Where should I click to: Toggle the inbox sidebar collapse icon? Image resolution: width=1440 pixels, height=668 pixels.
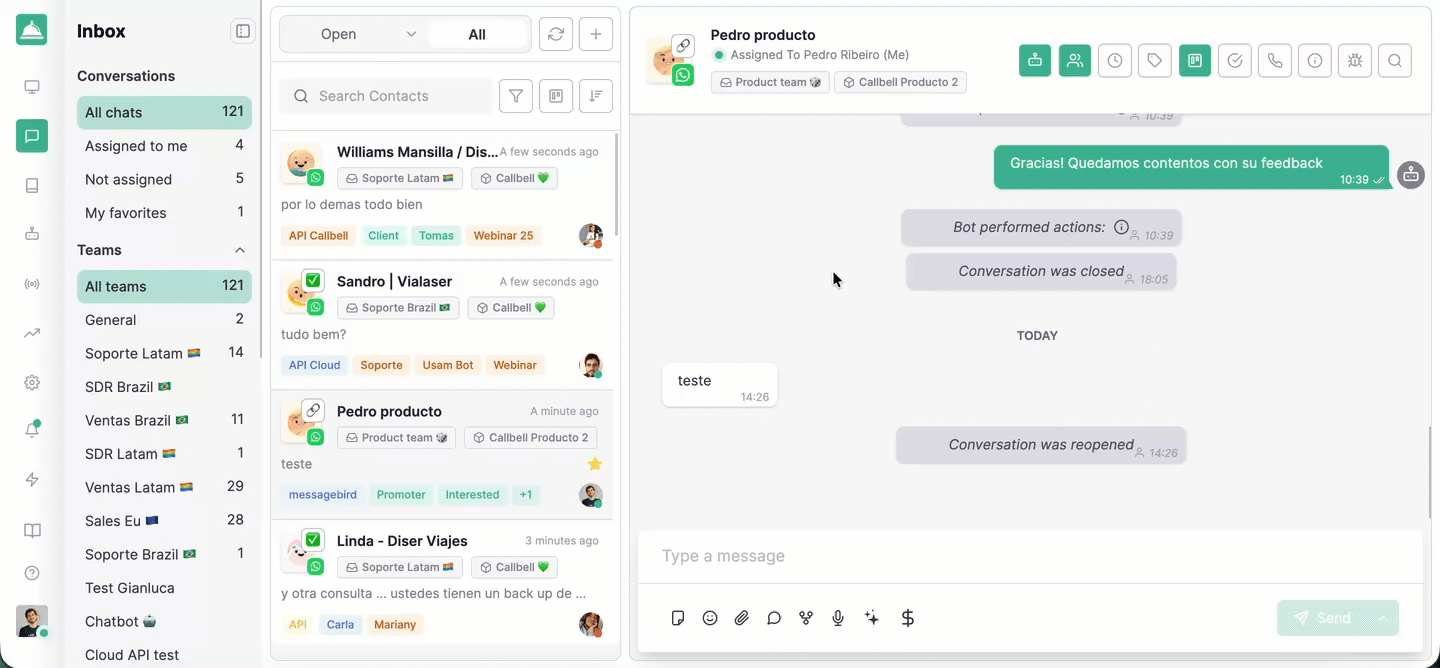[243, 32]
